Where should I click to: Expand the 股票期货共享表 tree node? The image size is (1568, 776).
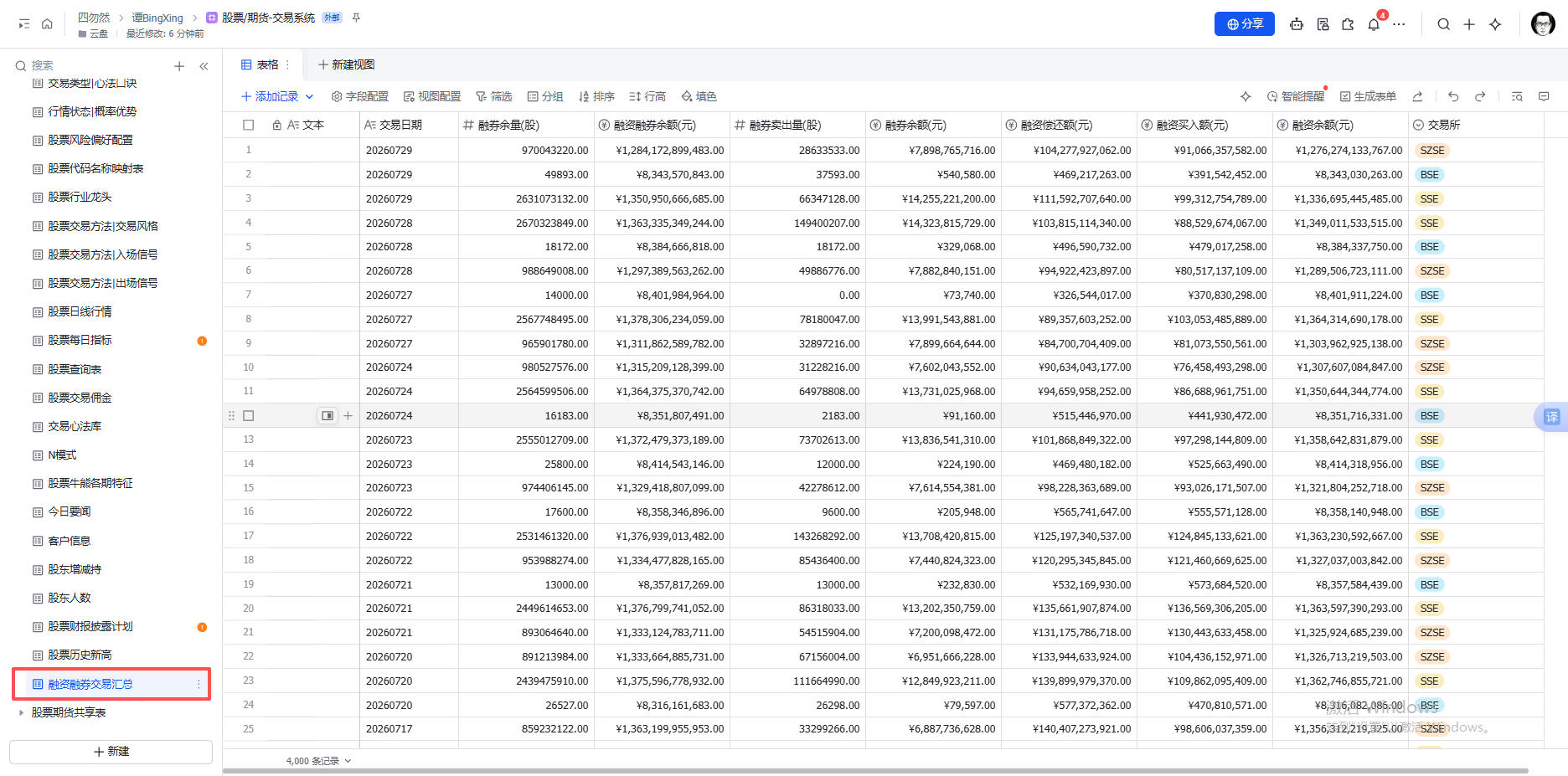(x=21, y=713)
